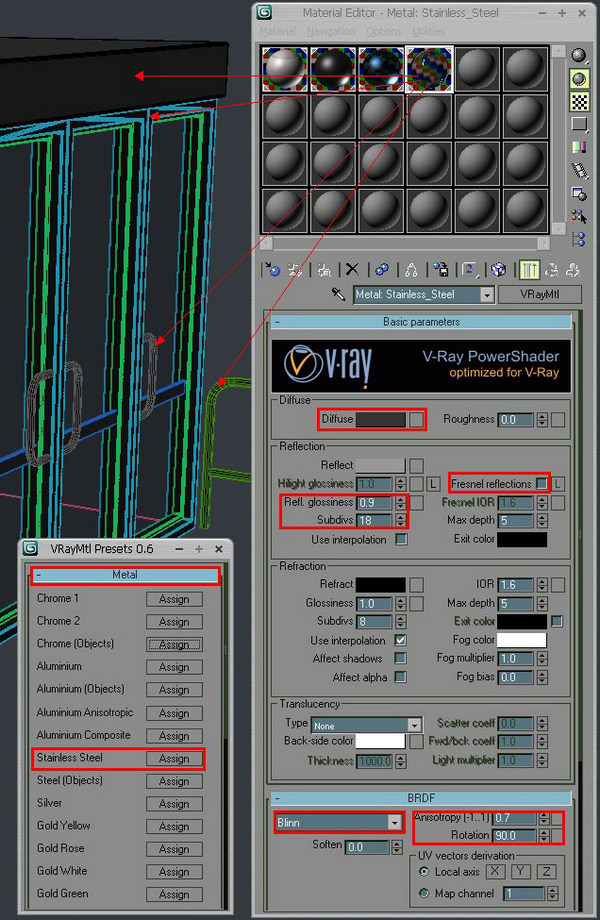
Task: Open the Metal: Stainless_Steel name dropdown
Action: tap(487, 295)
